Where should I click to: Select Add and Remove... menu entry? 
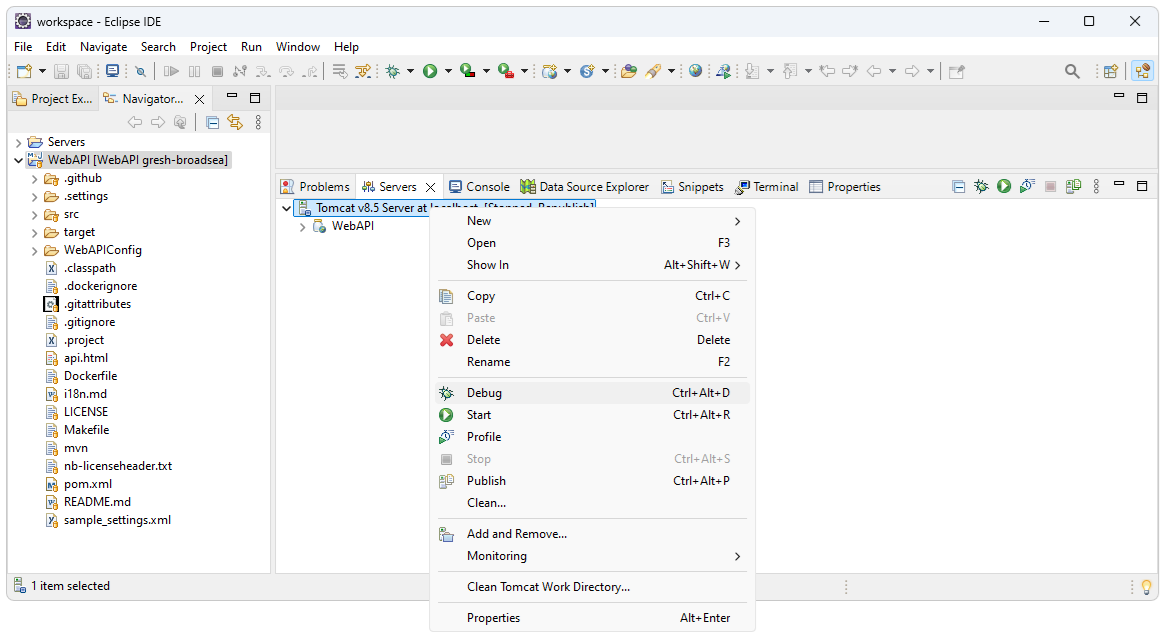pos(593,534)
